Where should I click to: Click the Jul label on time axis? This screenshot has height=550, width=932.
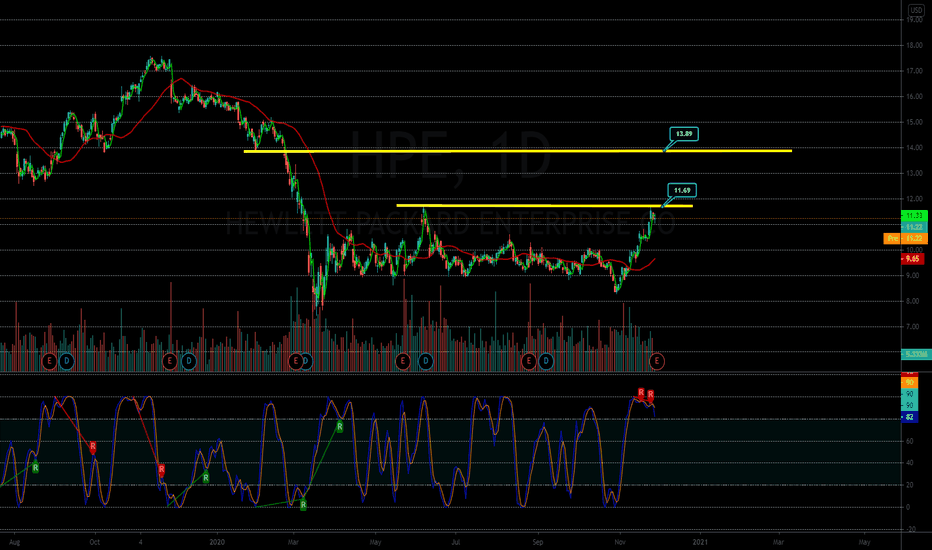click(x=455, y=542)
